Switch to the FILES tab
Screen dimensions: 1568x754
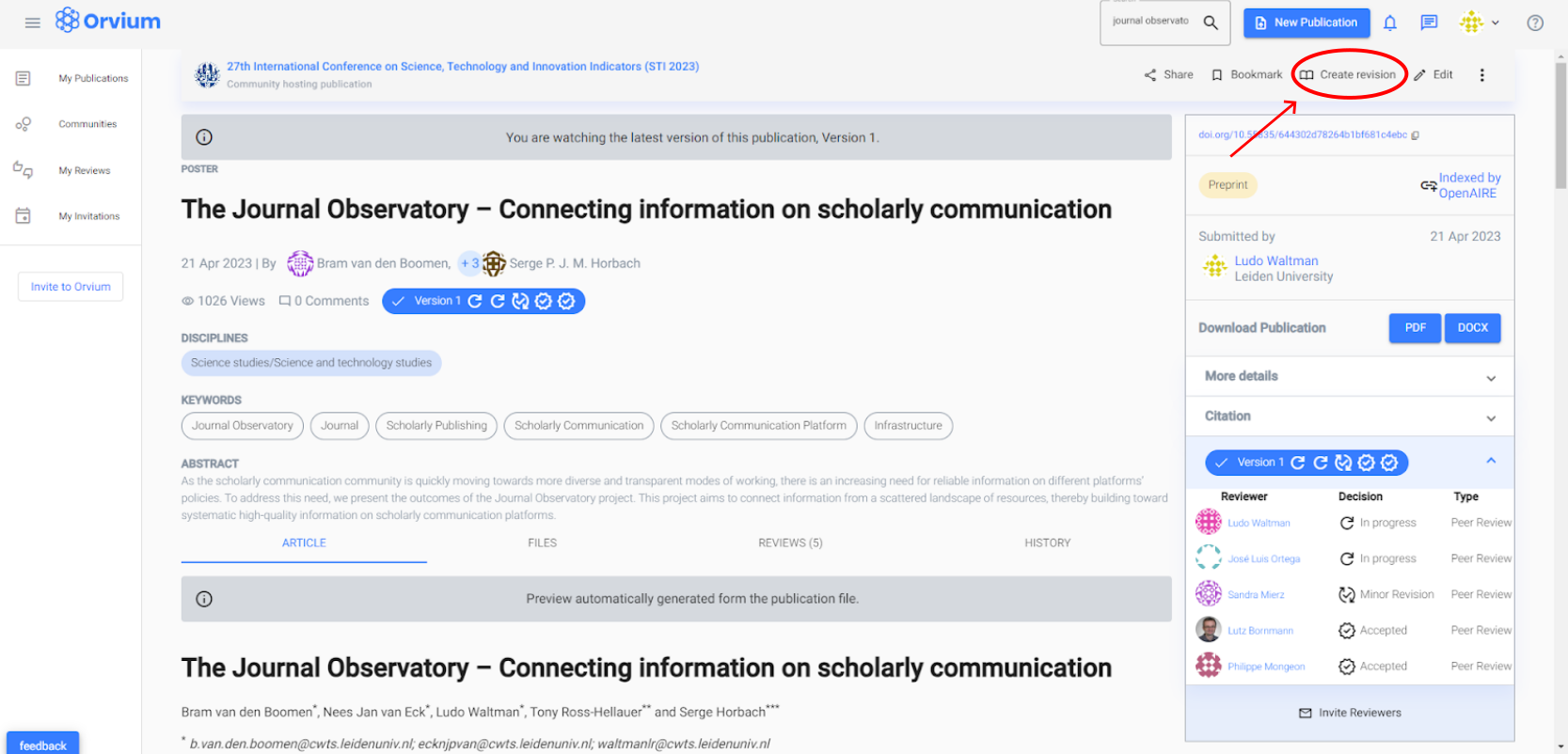[x=542, y=543]
